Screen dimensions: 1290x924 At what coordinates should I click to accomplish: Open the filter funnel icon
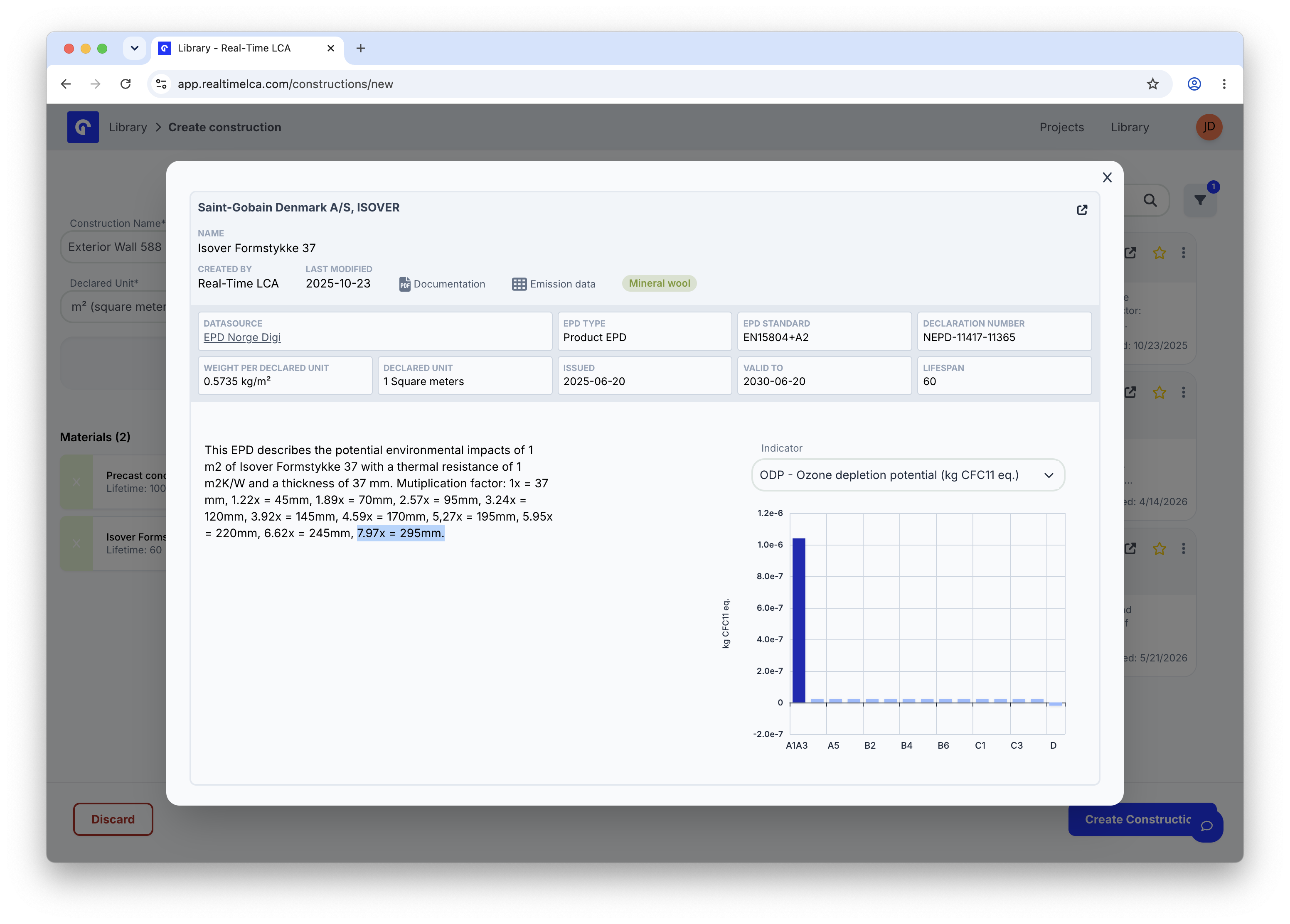click(x=1199, y=200)
